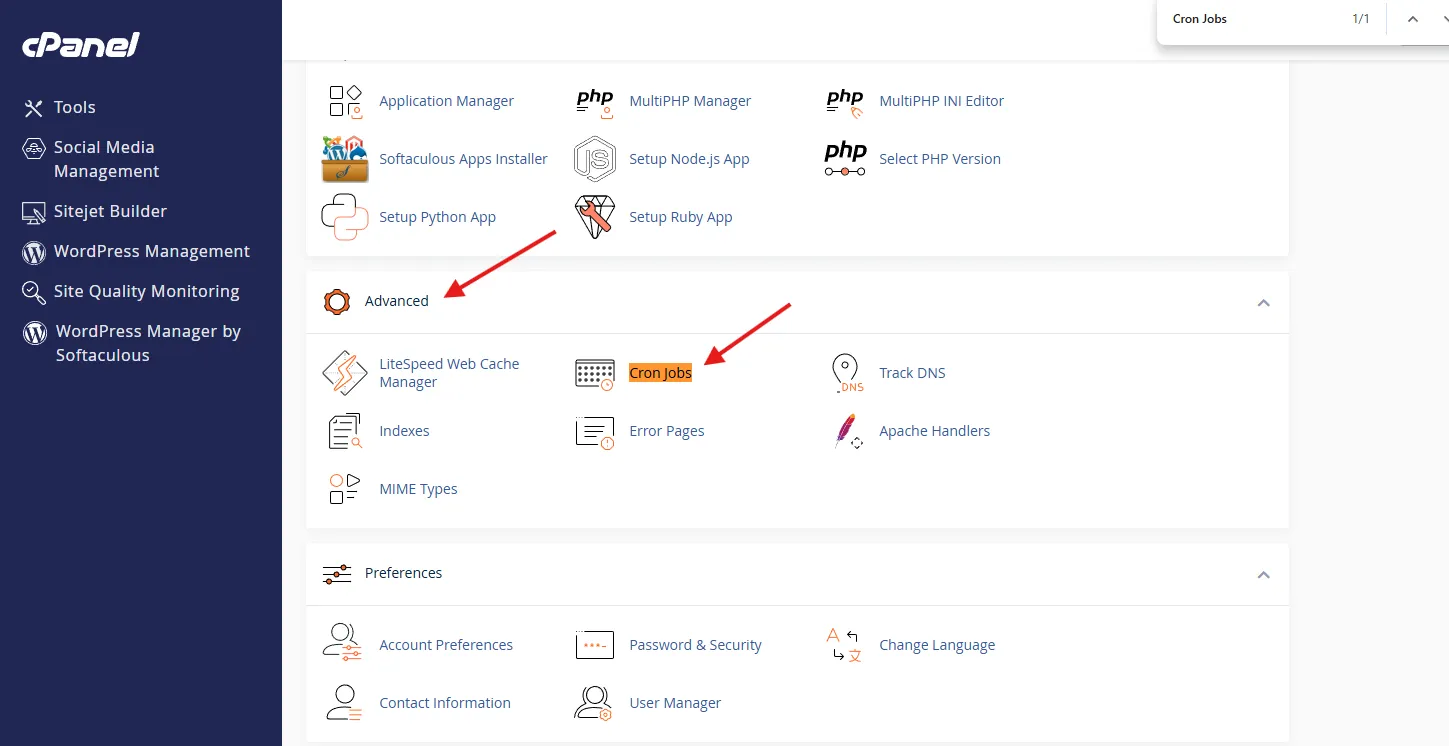Click the Error Pages icon
Image resolution: width=1449 pixels, height=746 pixels.
(595, 432)
